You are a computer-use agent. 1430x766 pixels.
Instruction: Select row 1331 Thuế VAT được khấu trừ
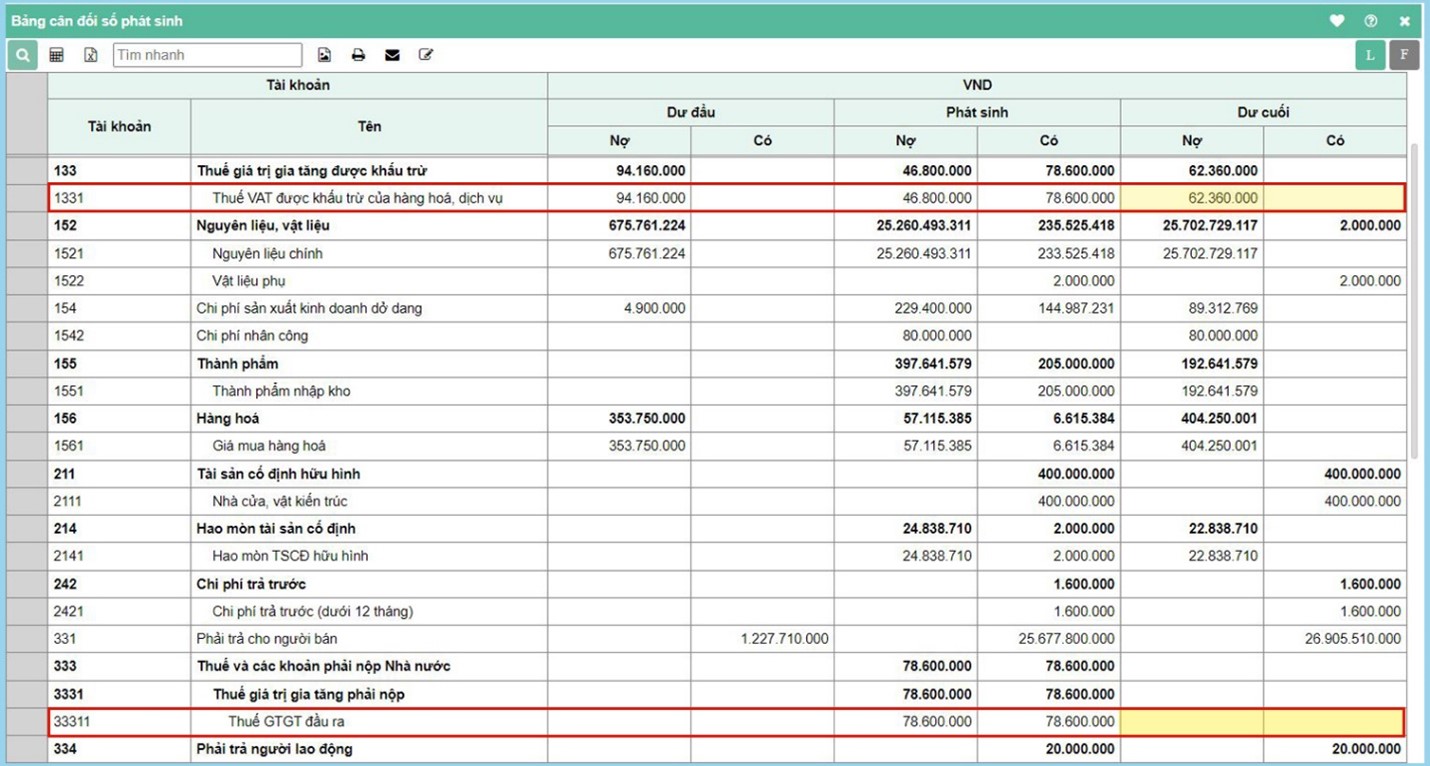pos(356,198)
